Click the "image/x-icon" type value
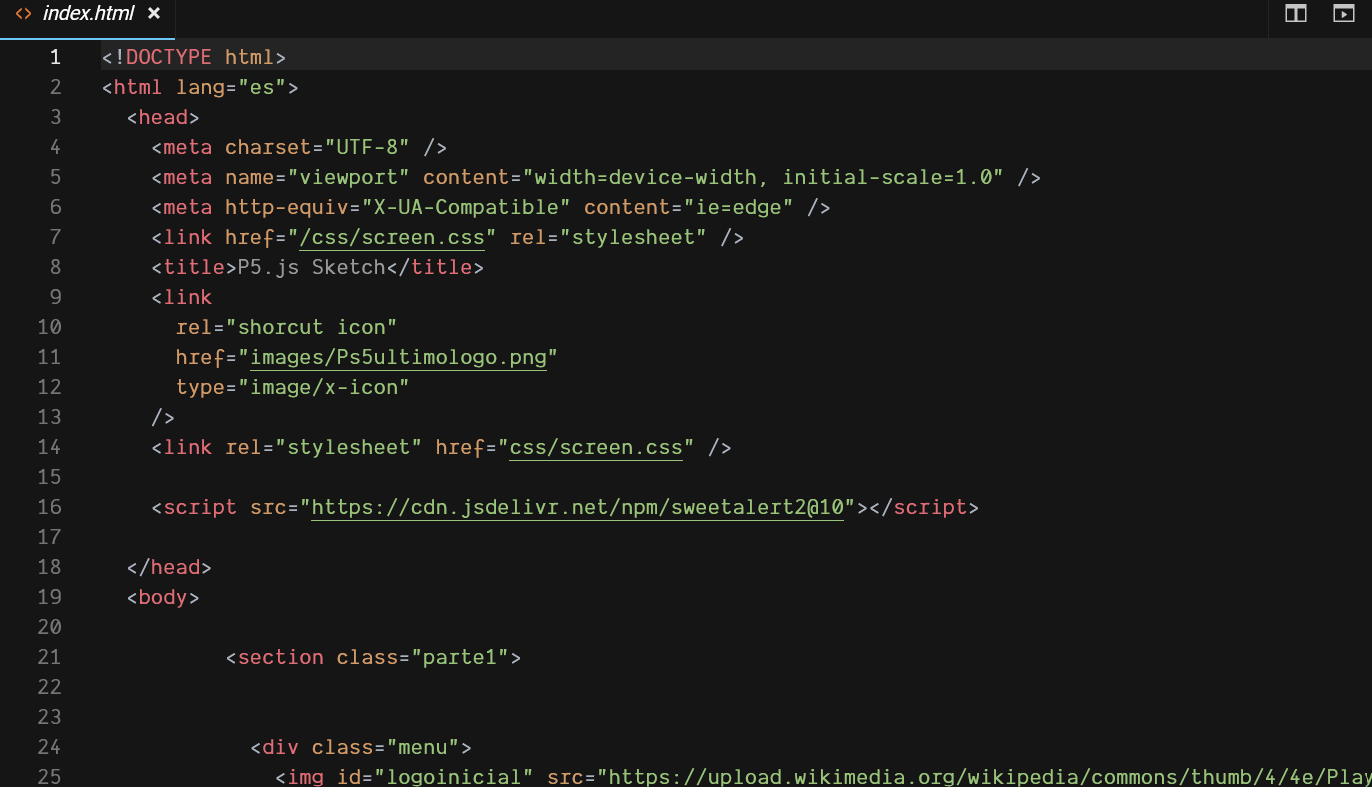Screen dimensions: 1372x787 (324, 387)
